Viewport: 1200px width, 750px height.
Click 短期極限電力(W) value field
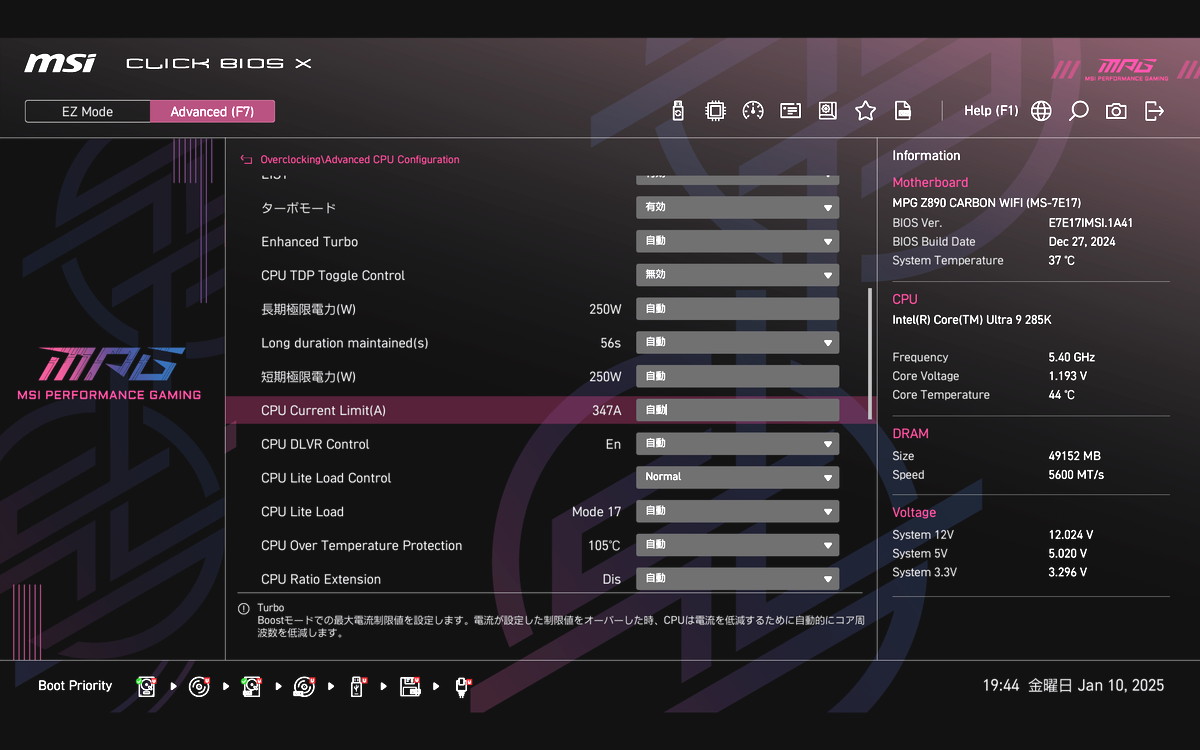click(x=738, y=377)
